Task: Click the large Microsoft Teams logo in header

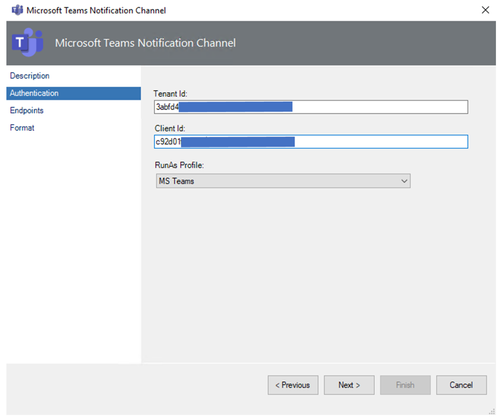Action: pos(28,42)
